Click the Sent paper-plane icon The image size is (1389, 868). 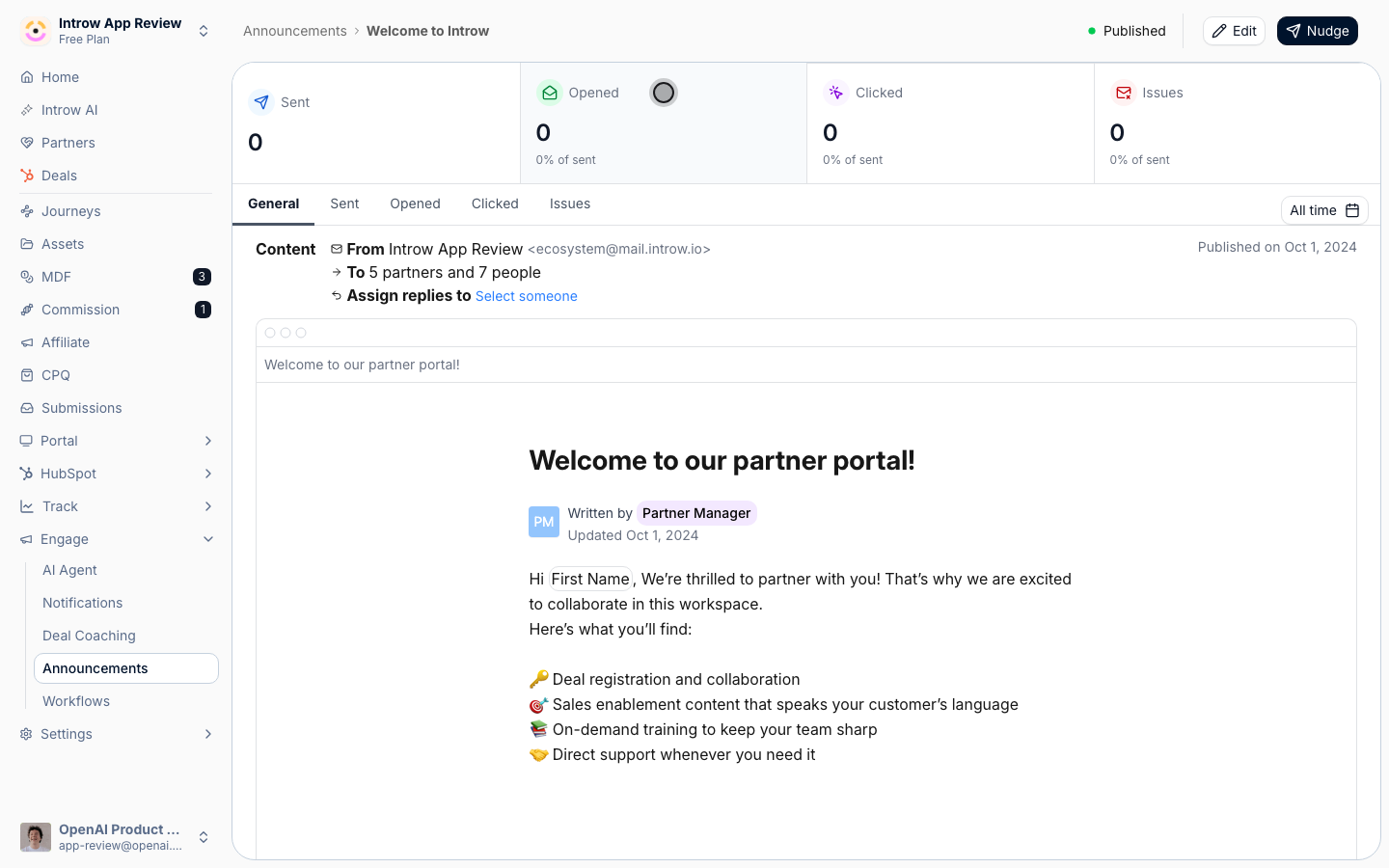pos(261,102)
